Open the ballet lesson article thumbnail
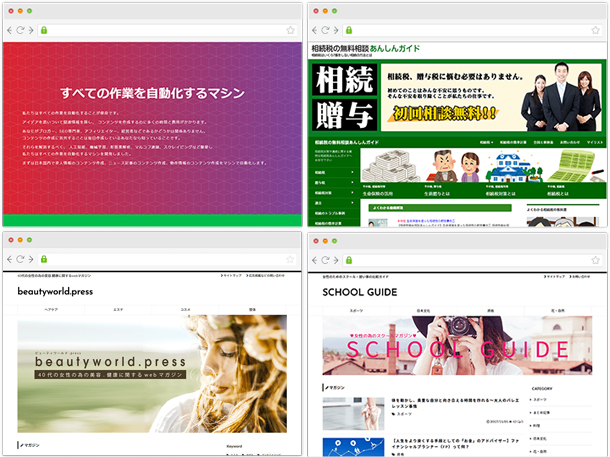Image resolution: width=610 pixels, height=457 pixels. click(x=353, y=413)
